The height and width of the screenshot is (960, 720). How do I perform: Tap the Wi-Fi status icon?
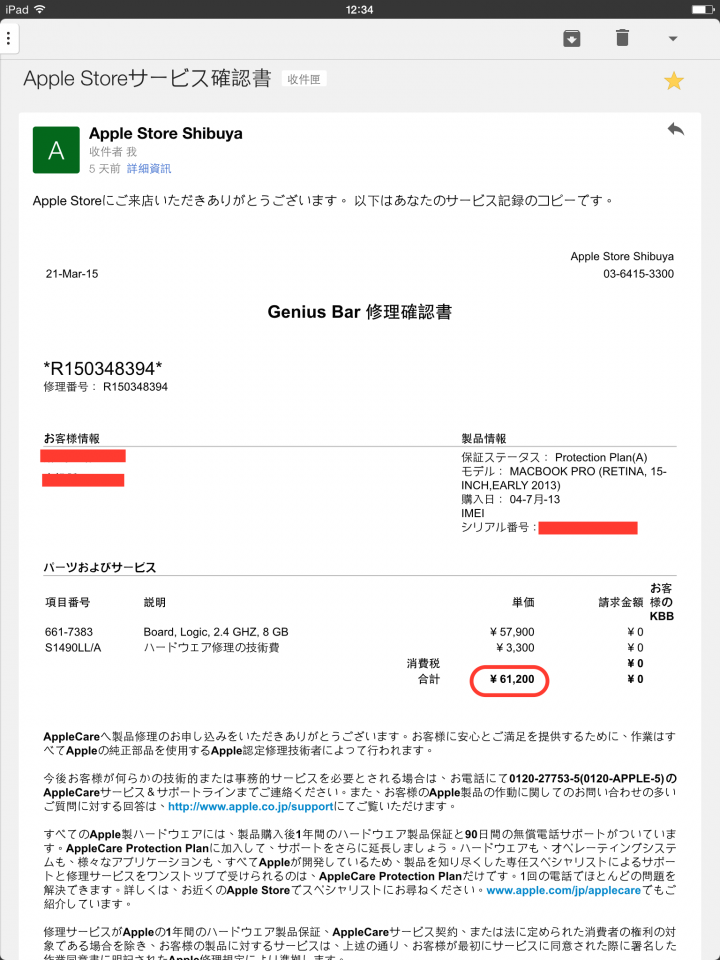[x=40, y=9]
